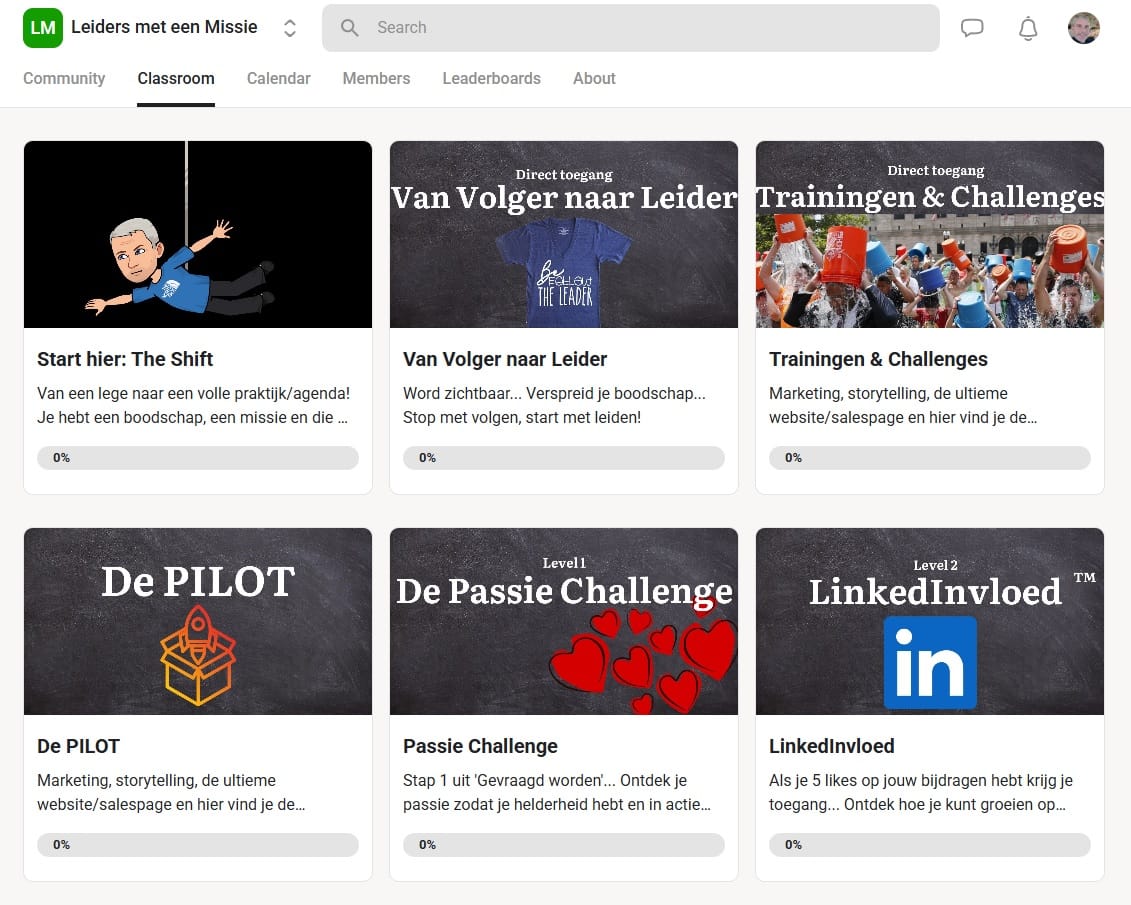
Task: Click the search magnifier icon
Action: pyautogui.click(x=349, y=28)
